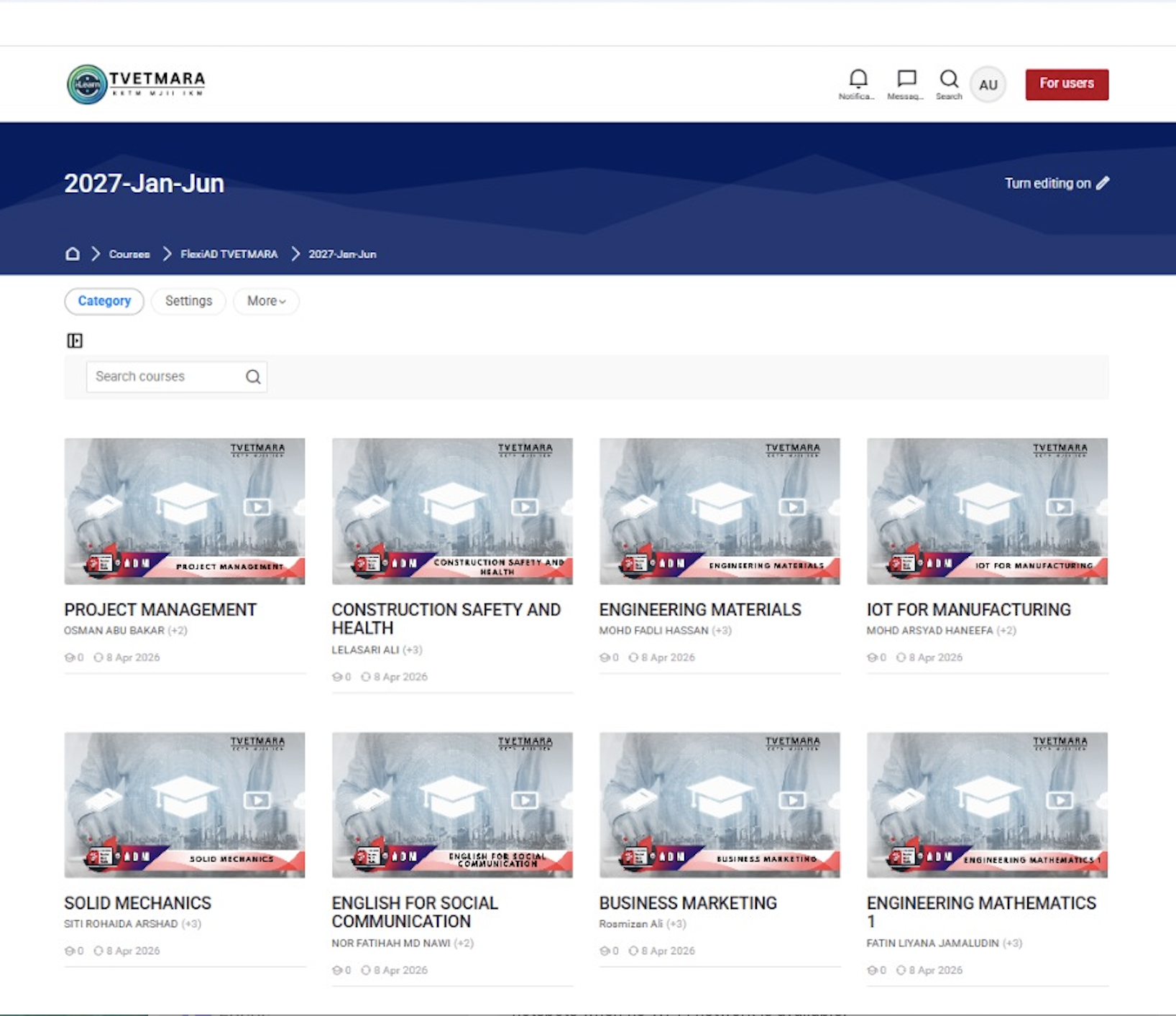Screen dimensions: 1176x1016
Task: Click BUSINESS MARKETING course title
Action: pos(688,902)
